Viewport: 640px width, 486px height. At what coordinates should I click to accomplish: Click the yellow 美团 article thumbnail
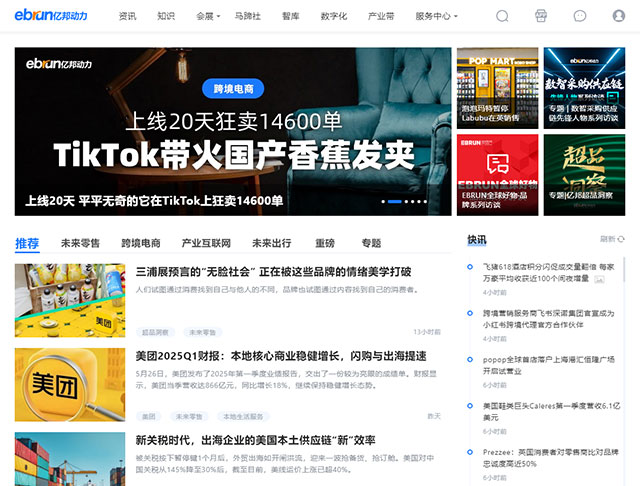70,384
